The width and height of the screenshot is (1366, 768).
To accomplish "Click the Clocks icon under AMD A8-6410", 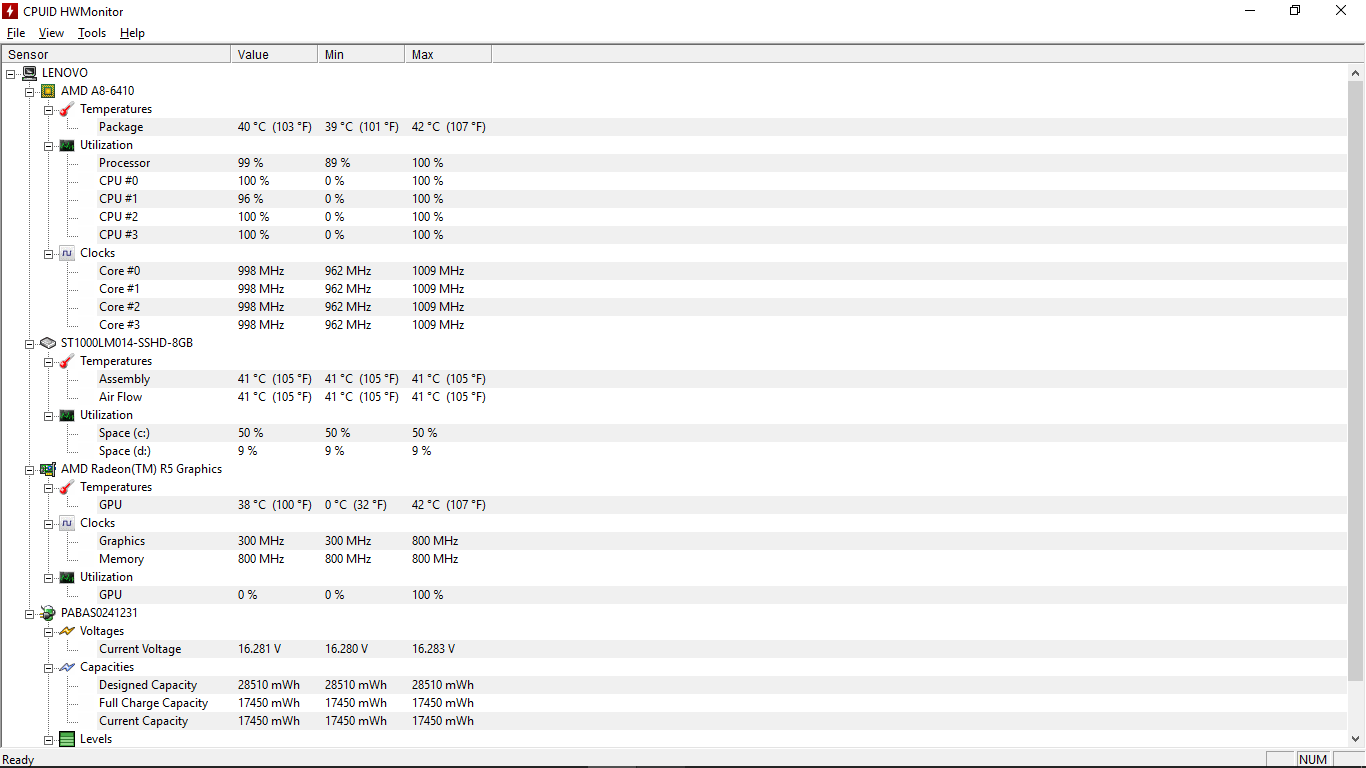I will click(x=67, y=253).
